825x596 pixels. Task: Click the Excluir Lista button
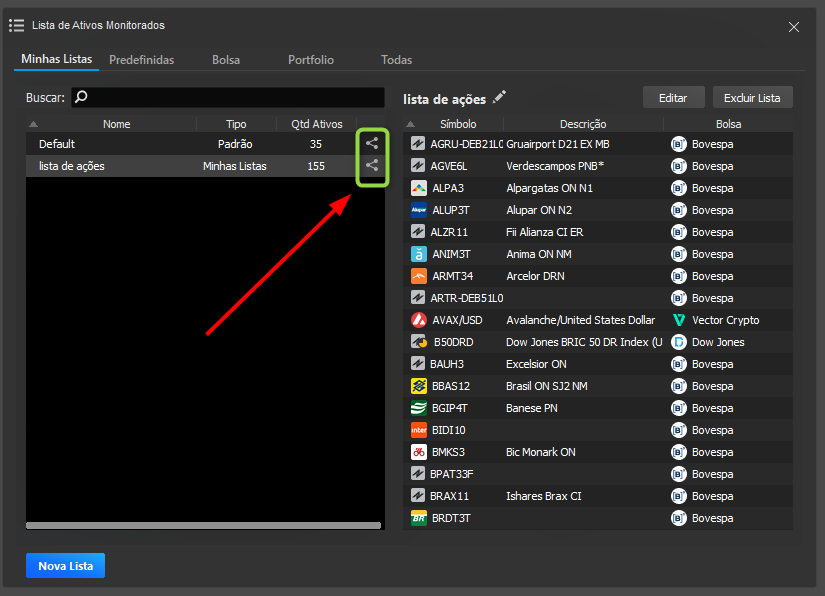coord(752,98)
